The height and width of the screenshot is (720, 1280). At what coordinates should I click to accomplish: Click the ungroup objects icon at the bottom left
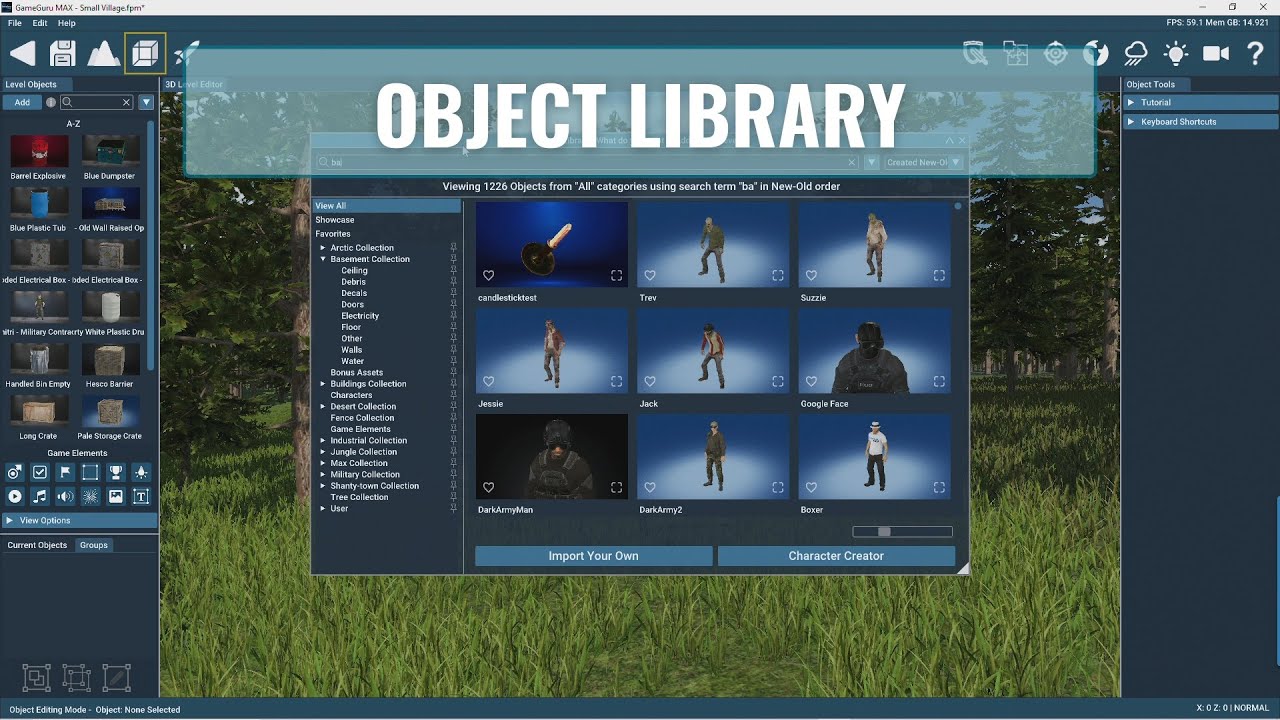click(x=76, y=678)
